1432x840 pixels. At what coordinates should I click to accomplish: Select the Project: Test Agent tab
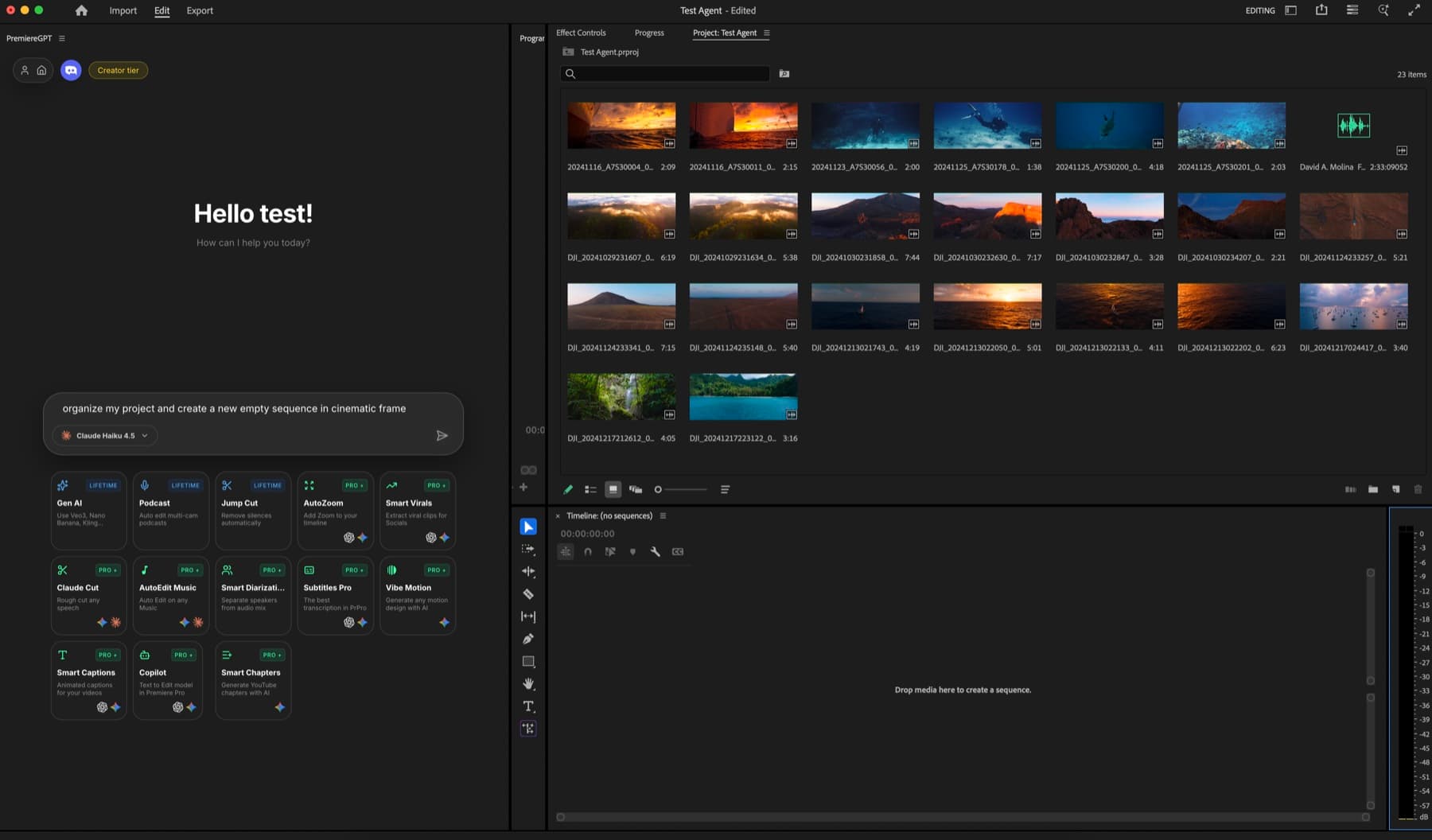pos(724,33)
